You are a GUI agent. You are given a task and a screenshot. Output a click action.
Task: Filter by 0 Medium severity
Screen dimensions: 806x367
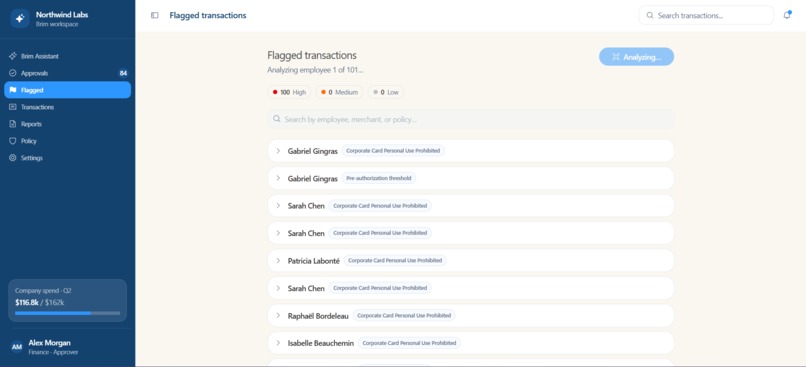[x=339, y=93]
